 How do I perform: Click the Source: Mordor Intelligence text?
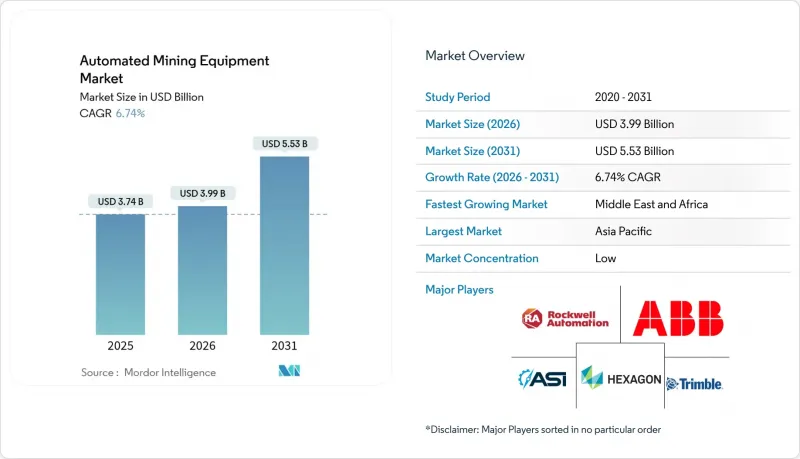(x=148, y=372)
